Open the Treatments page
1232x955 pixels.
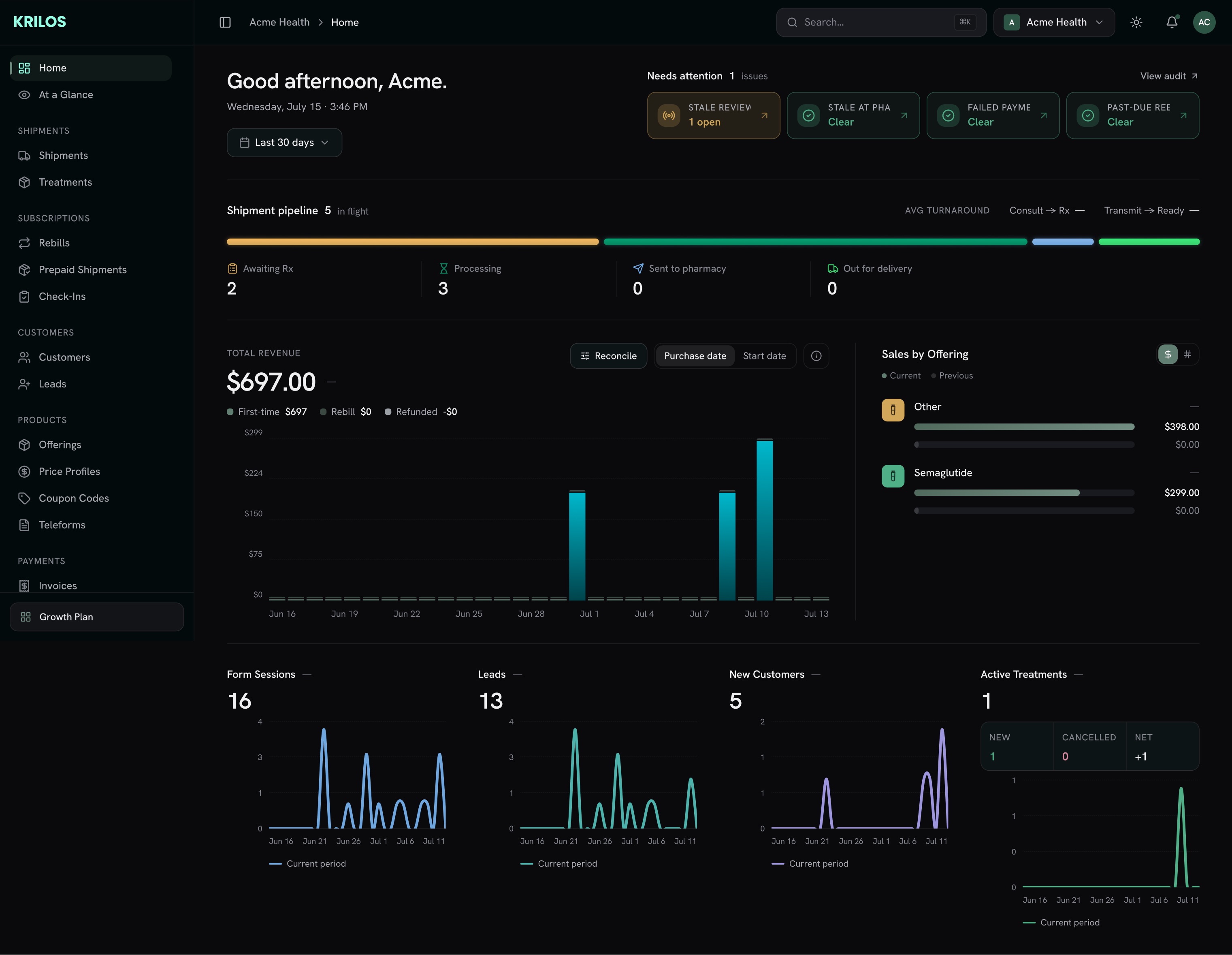point(91,182)
